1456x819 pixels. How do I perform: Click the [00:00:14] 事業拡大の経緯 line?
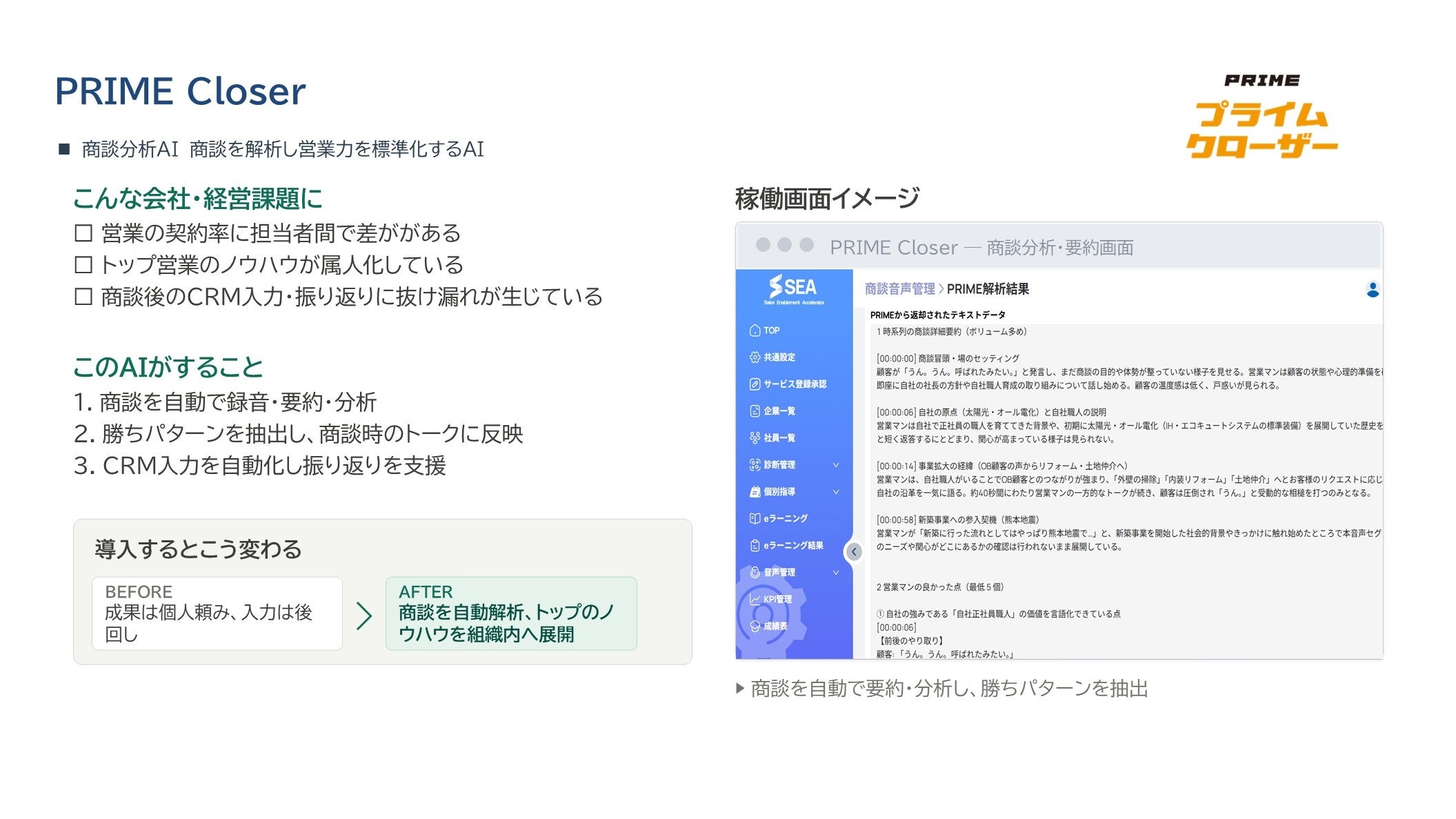tap(1002, 466)
